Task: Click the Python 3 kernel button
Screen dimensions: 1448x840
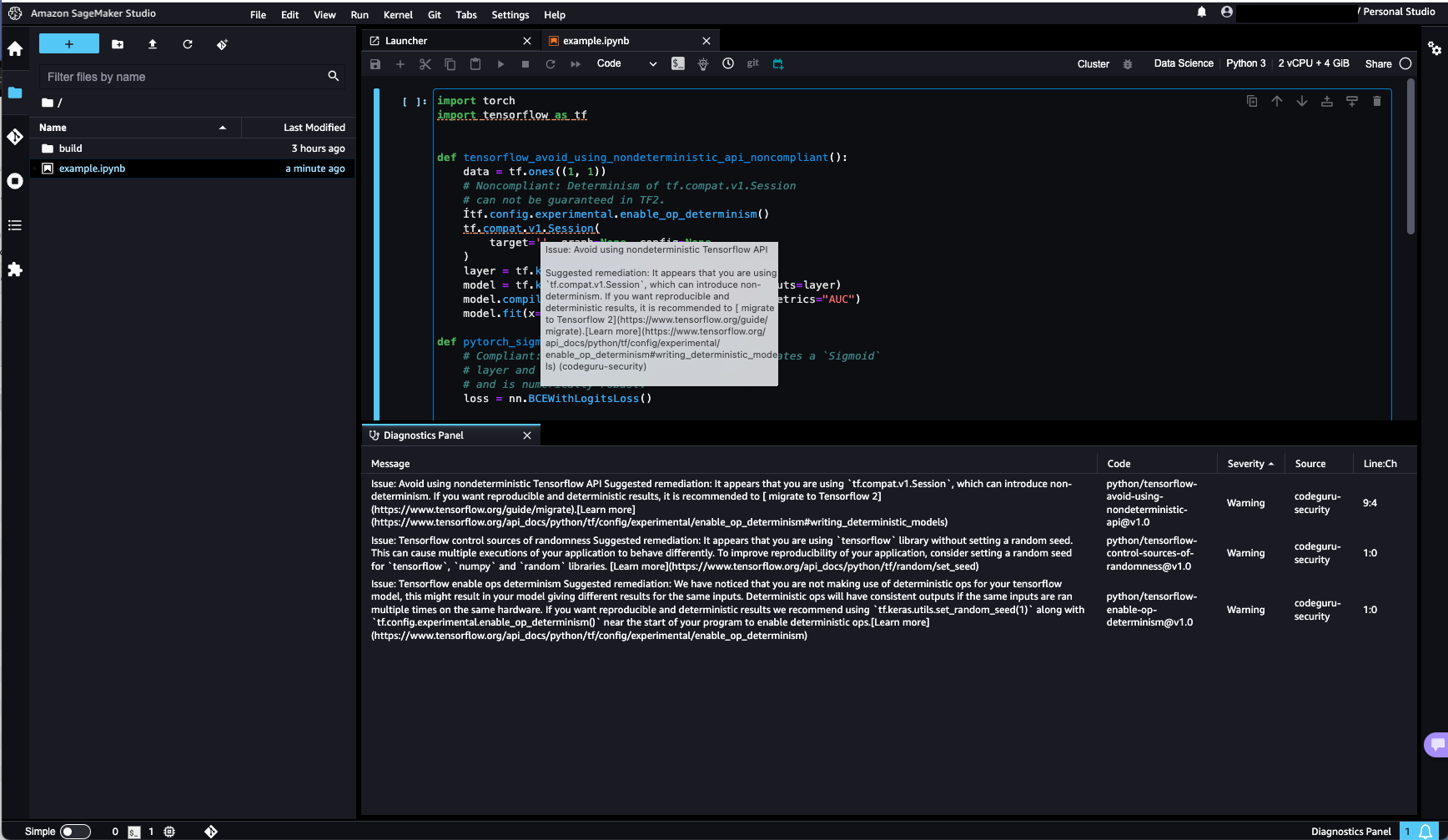Action: click(x=1245, y=63)
